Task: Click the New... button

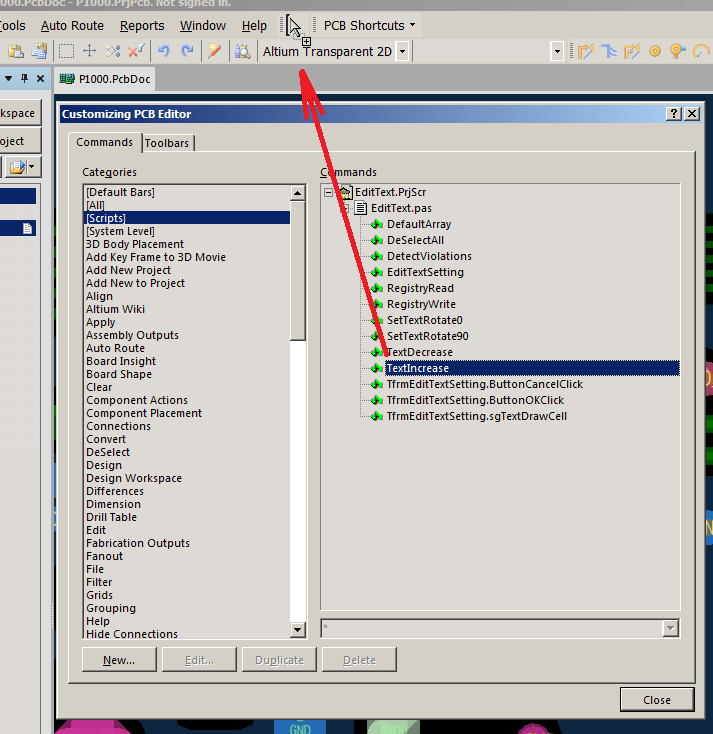Action: pos(119,660)
